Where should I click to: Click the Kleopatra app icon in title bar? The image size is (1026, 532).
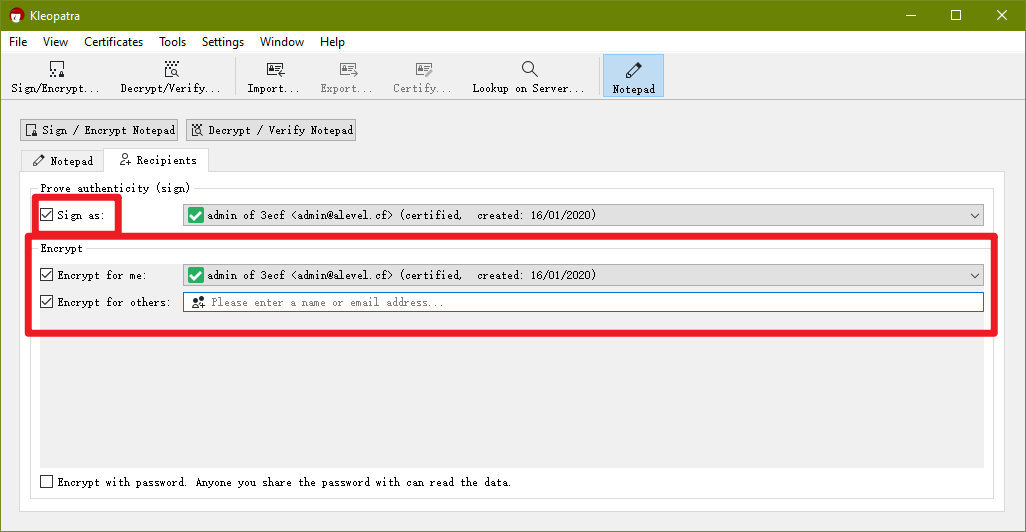point(16,15)
